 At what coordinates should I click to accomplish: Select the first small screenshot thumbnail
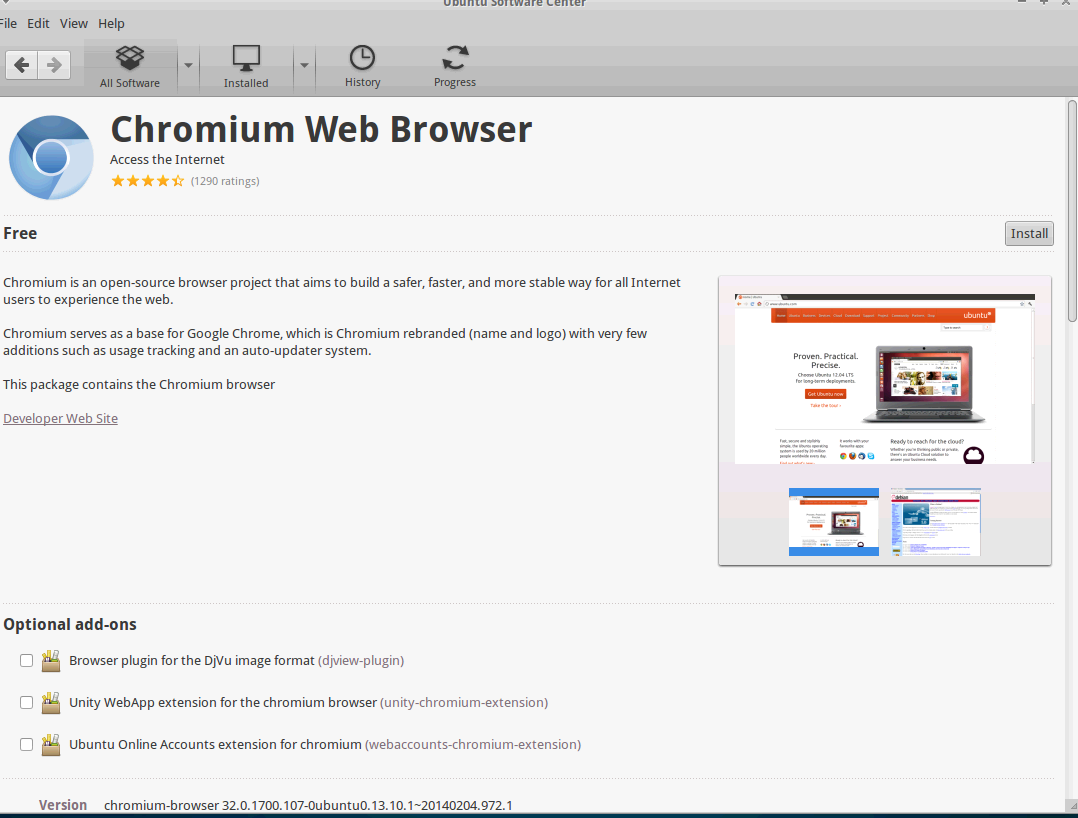pyautogui.click(x=833, y=522)
